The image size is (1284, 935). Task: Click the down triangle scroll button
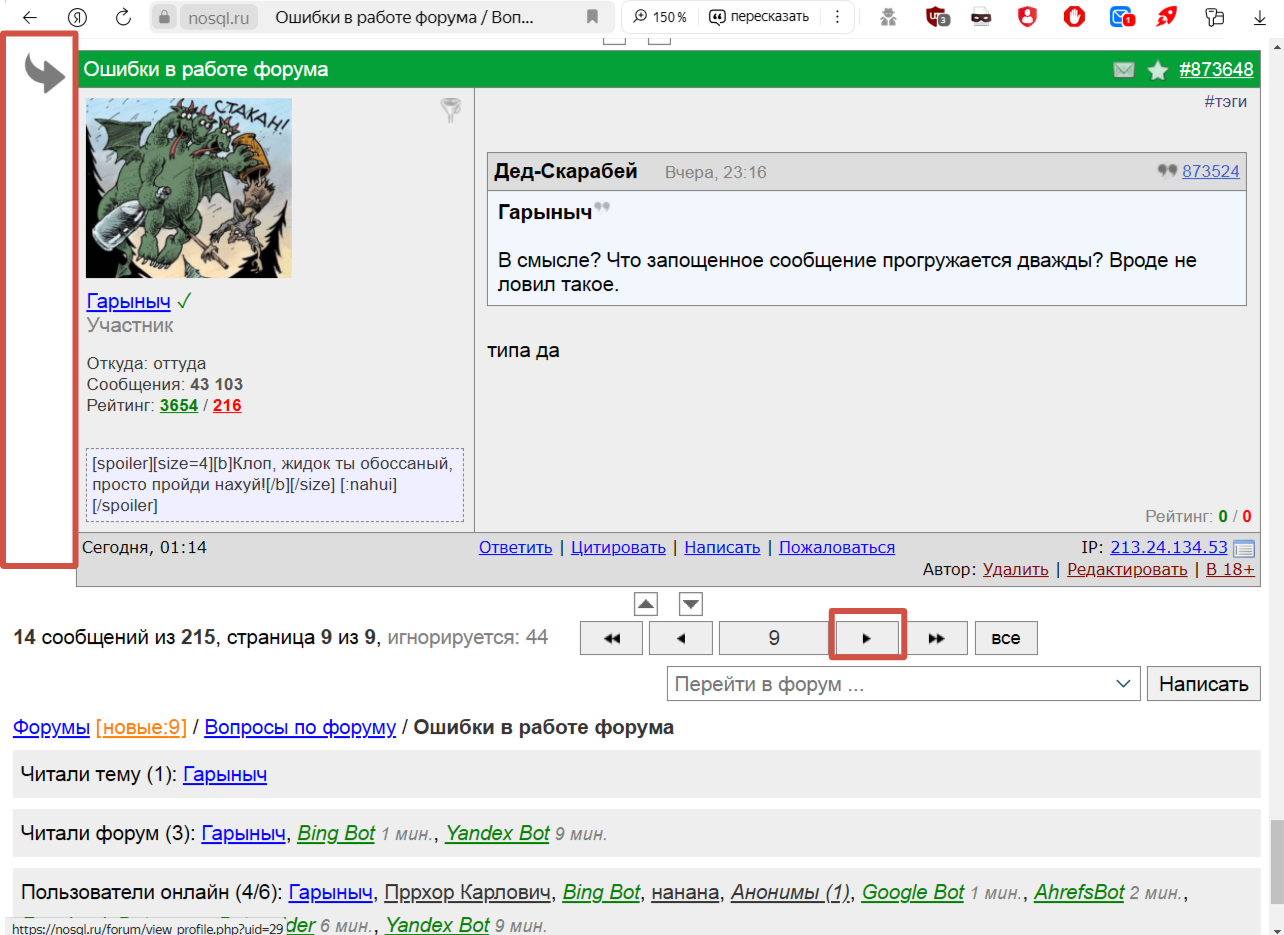[691, 604]
